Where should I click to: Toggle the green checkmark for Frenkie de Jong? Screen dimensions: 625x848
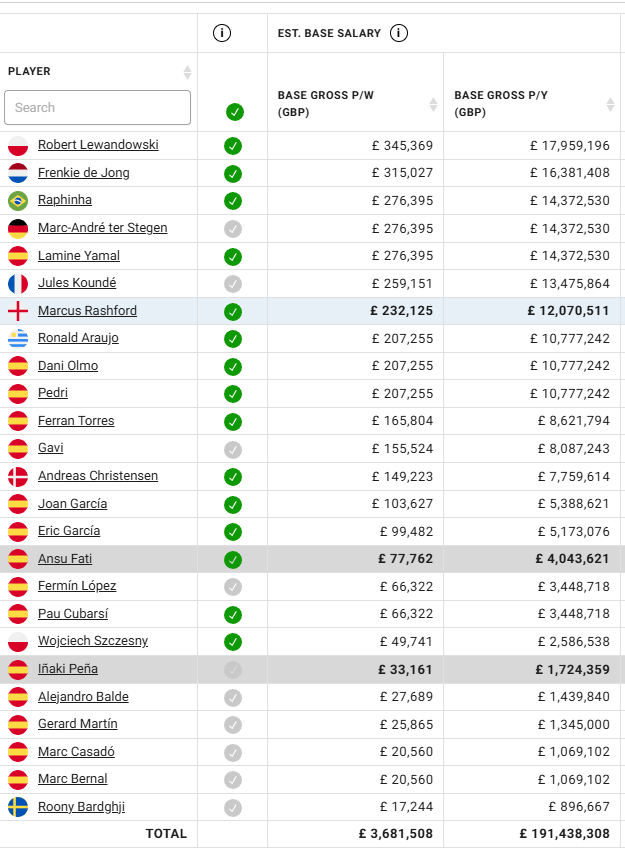click(x=233, y=173)
